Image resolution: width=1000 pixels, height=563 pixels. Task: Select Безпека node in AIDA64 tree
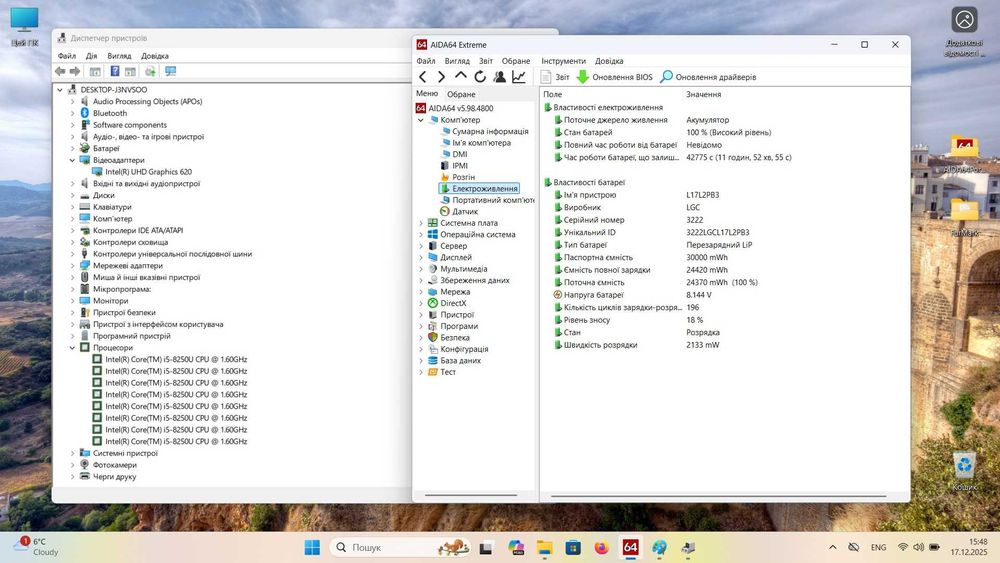pyautogui.click(x=454, y=338)
